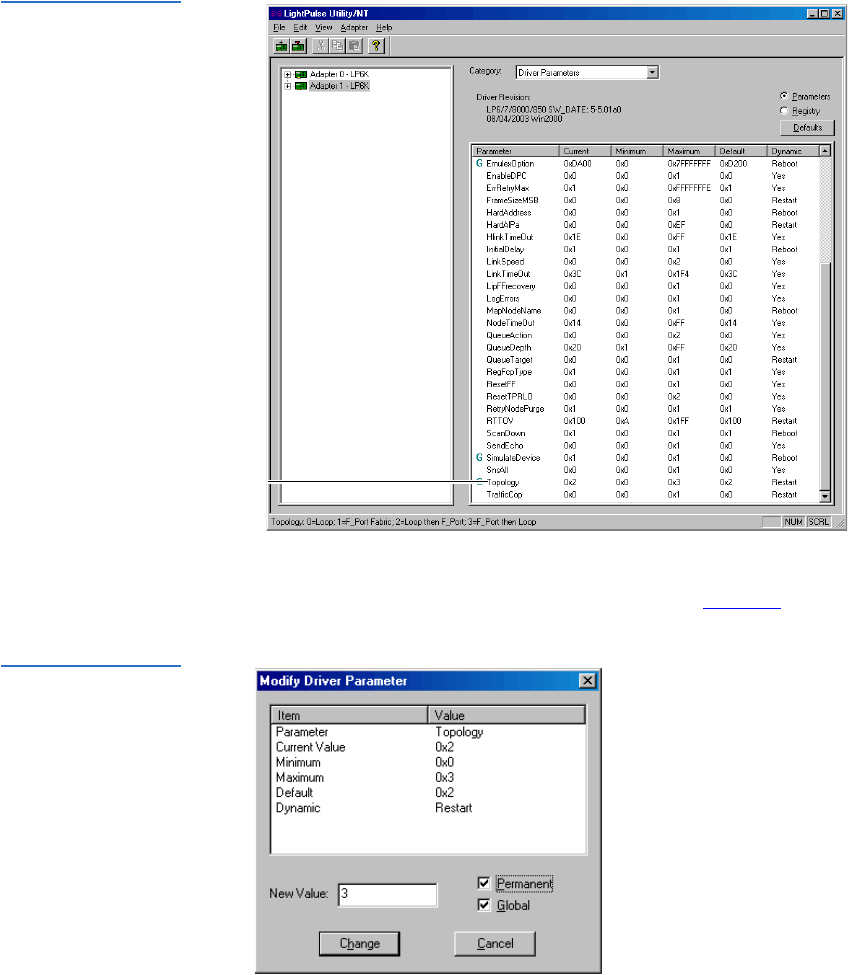Select the ErrRetryMax parameter row
This screenshot has height=975, width=848.
tap(645, 188)
